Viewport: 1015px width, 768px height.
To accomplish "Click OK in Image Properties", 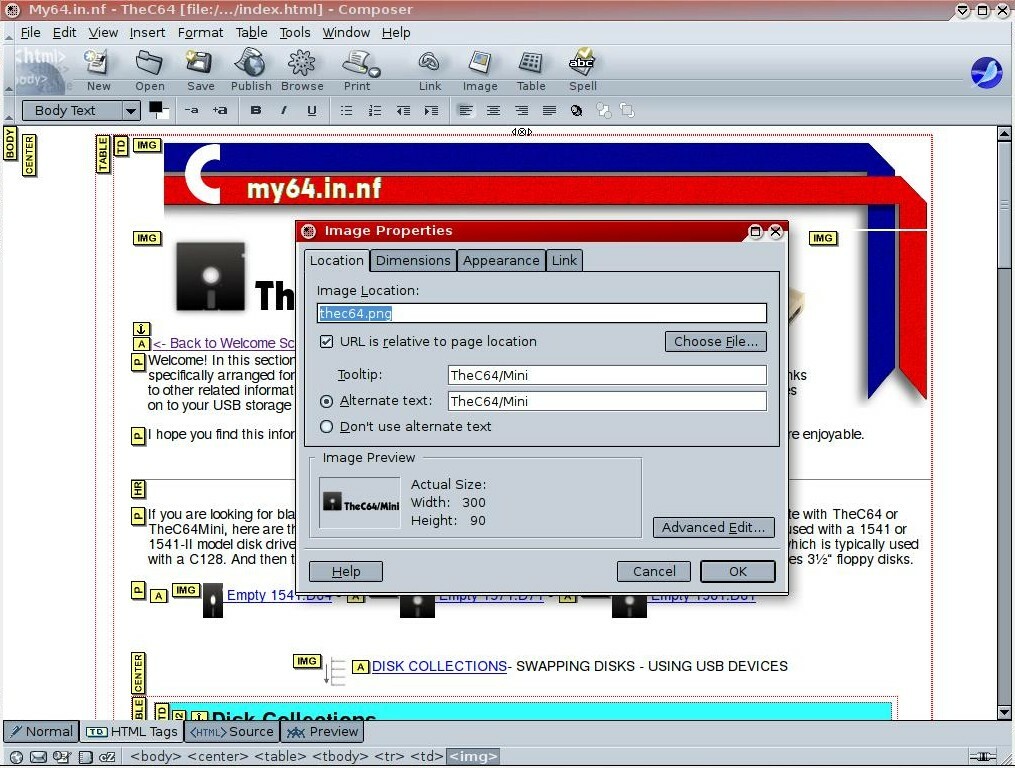I will click(x=737, y=571).
